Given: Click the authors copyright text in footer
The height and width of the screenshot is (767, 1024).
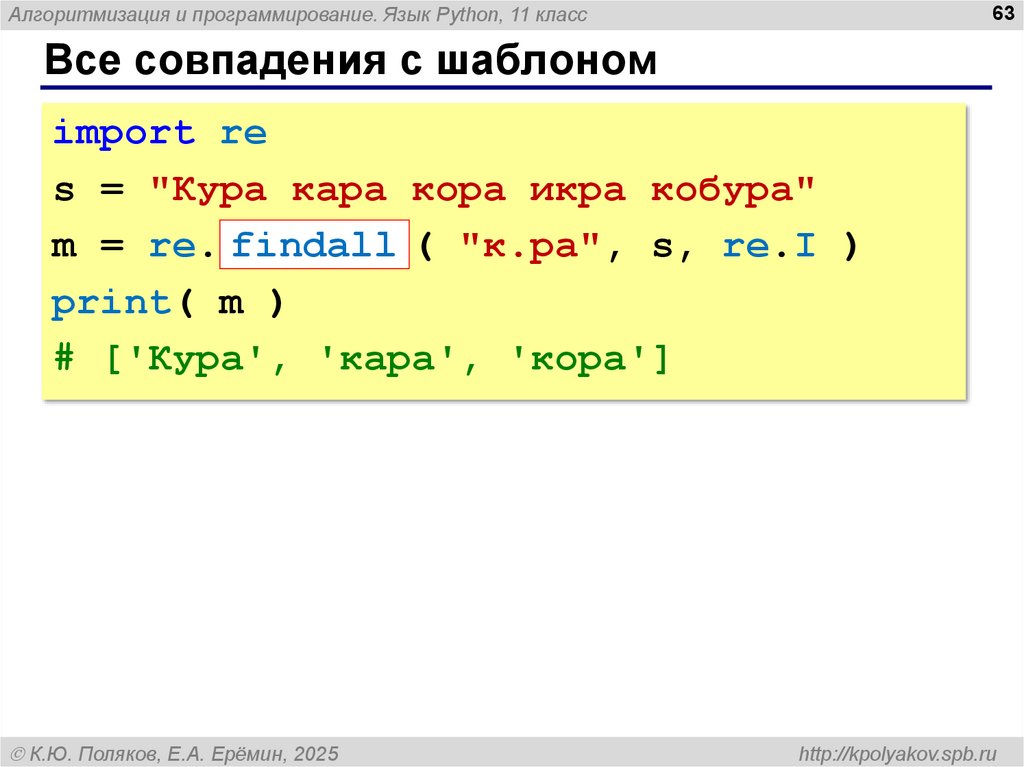Looking at the screenshot, I should (x=175, y=752).
